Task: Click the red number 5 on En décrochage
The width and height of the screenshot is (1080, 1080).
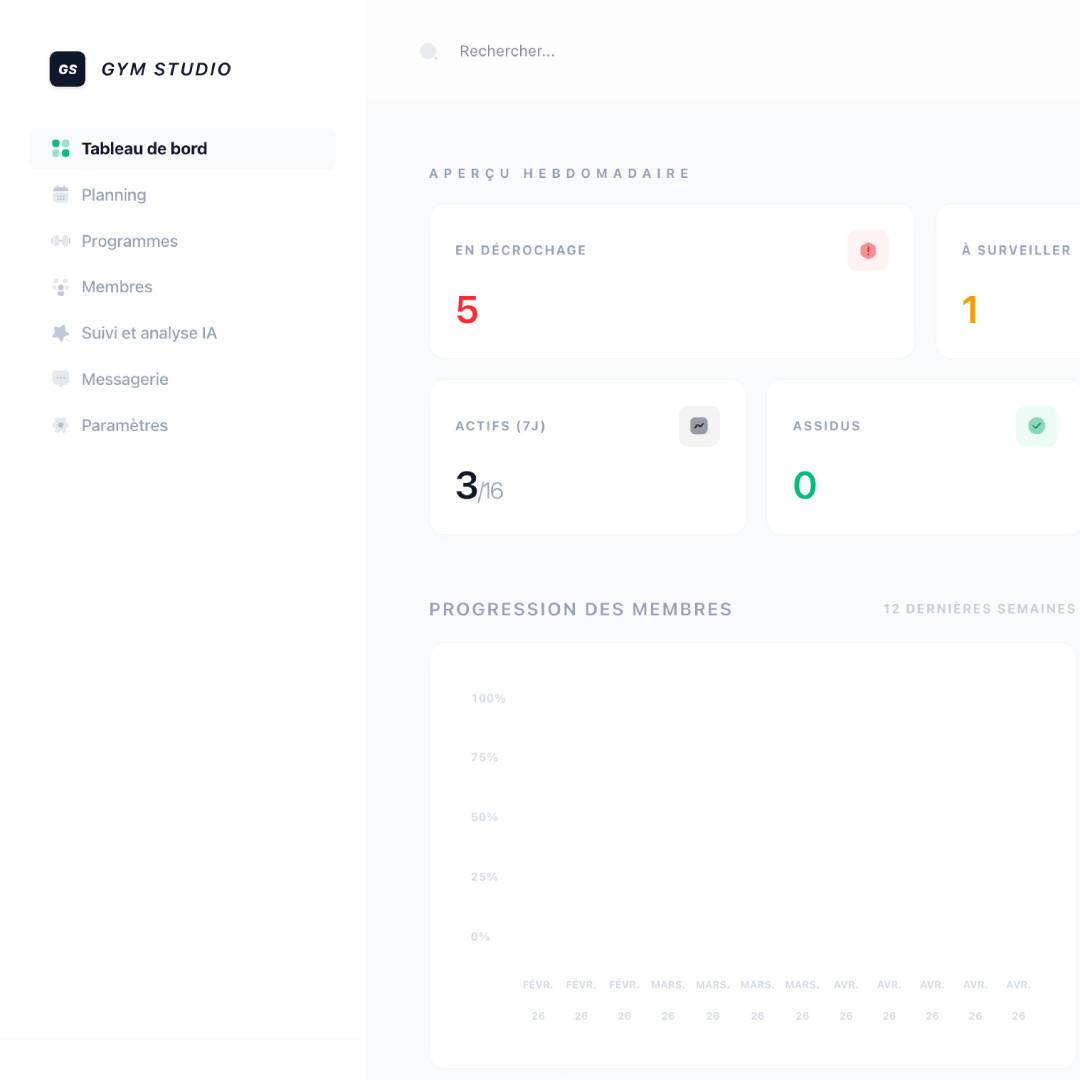Action: coord(466,310)
